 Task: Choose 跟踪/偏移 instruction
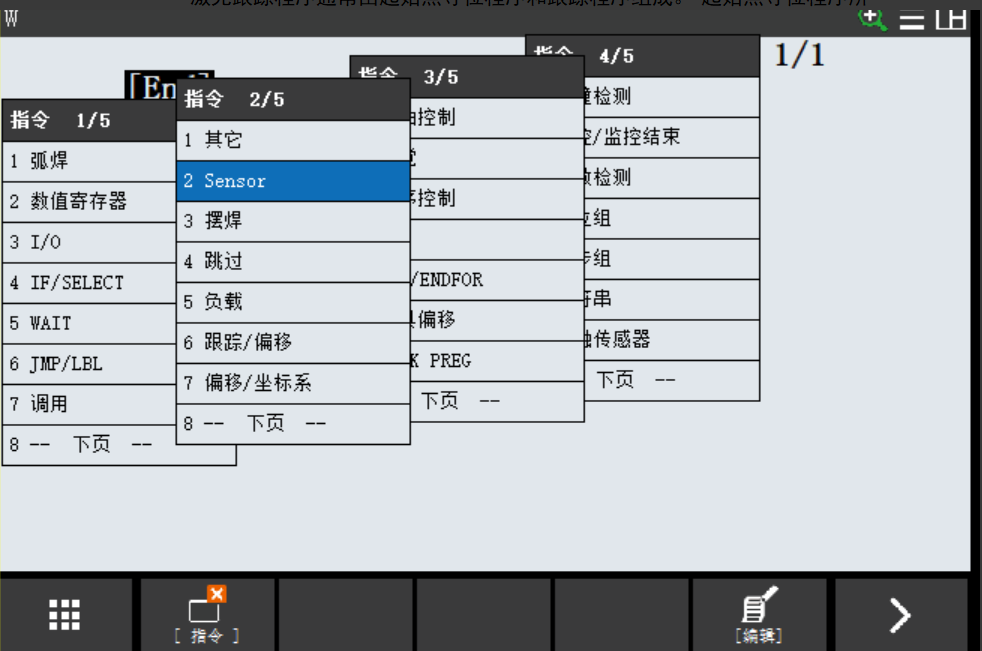pos(293,343)
